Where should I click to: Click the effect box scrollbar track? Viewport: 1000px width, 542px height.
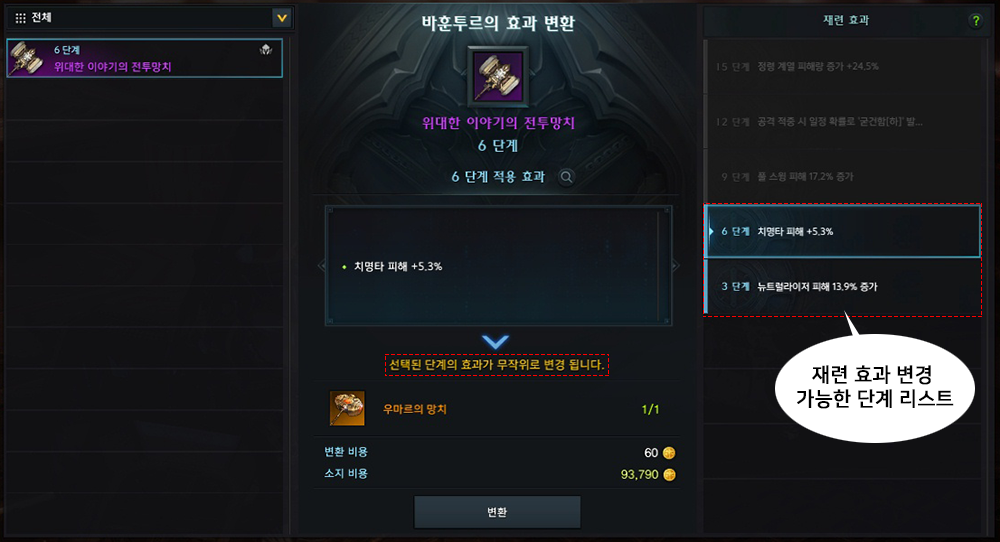659,265
